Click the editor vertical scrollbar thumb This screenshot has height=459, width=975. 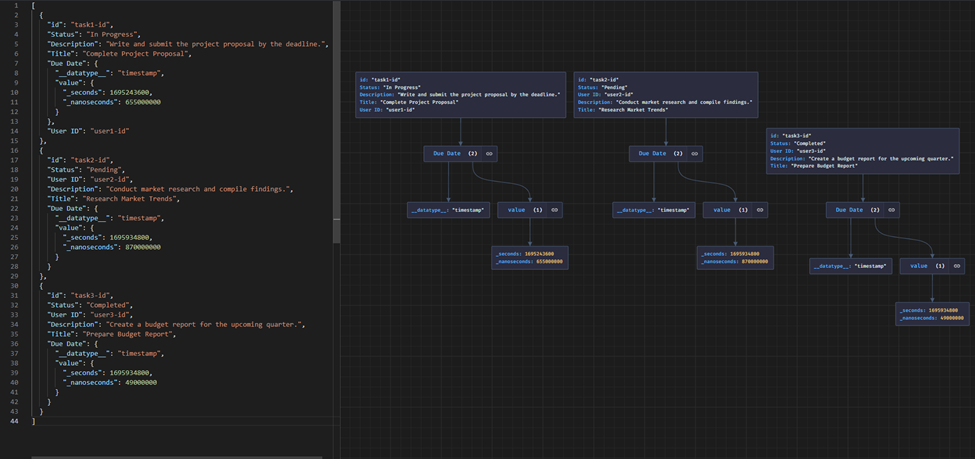click(x=337, y=120)
